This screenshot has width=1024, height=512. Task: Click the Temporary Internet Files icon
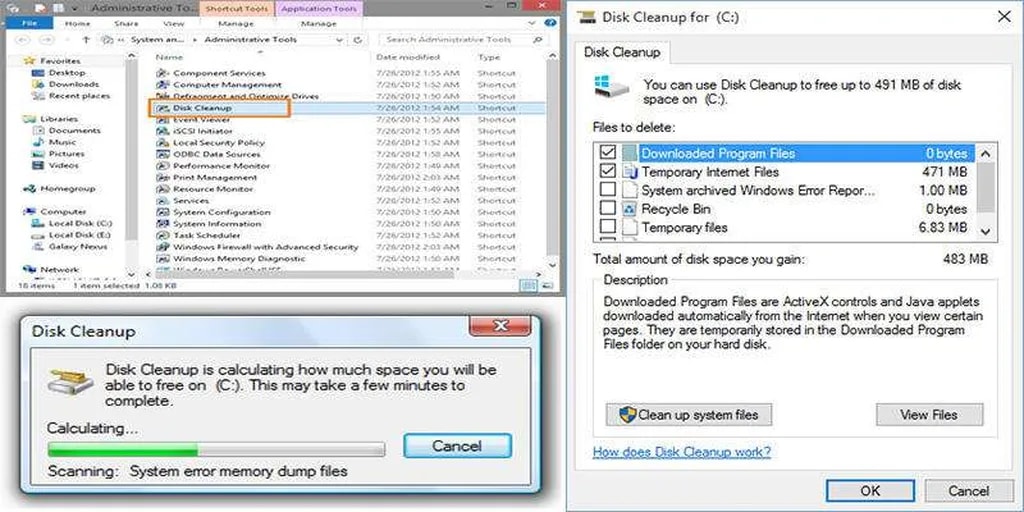(x=629, y=172)
